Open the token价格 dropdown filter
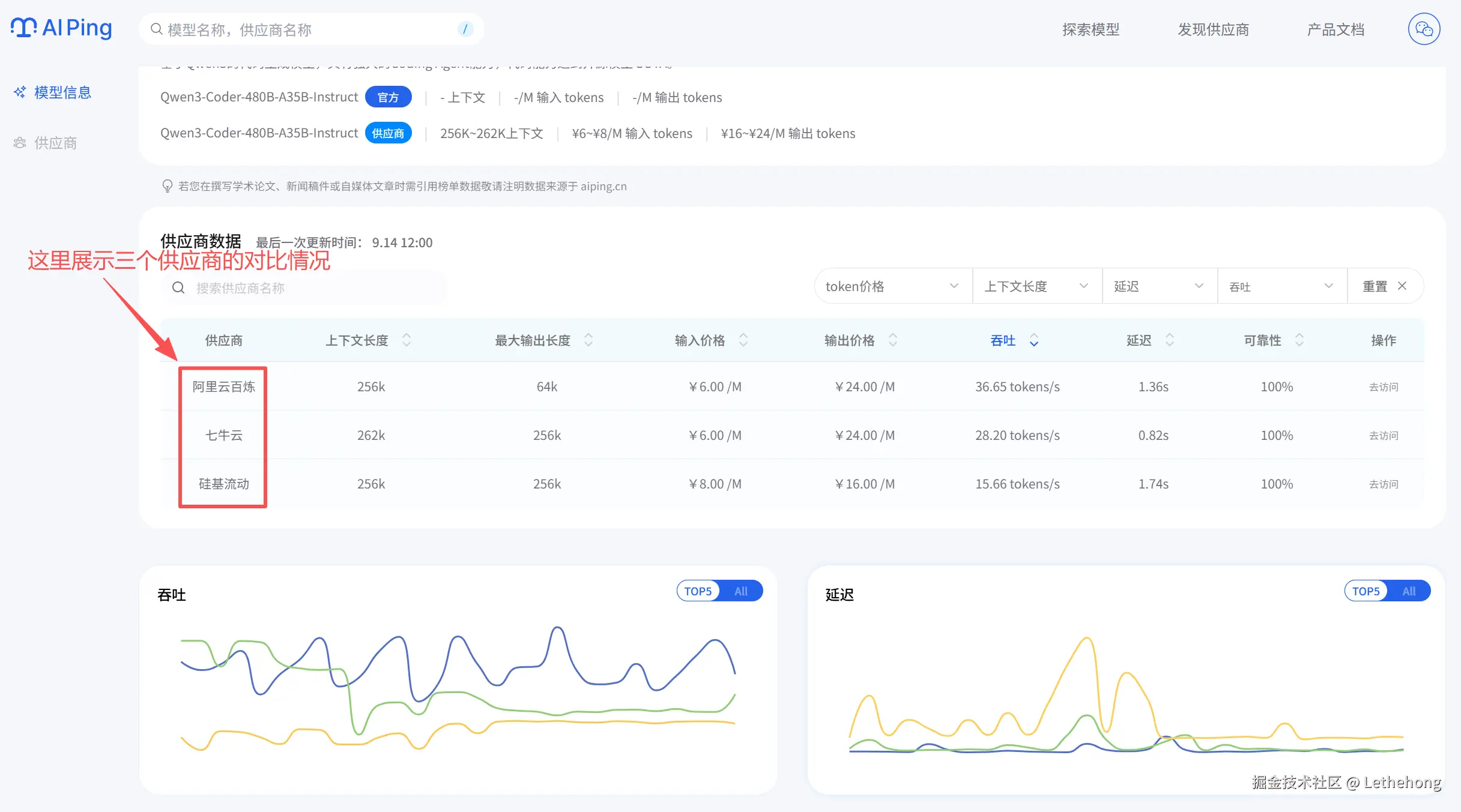Viewport: 1461px width, 812px height. pos(892,286)
